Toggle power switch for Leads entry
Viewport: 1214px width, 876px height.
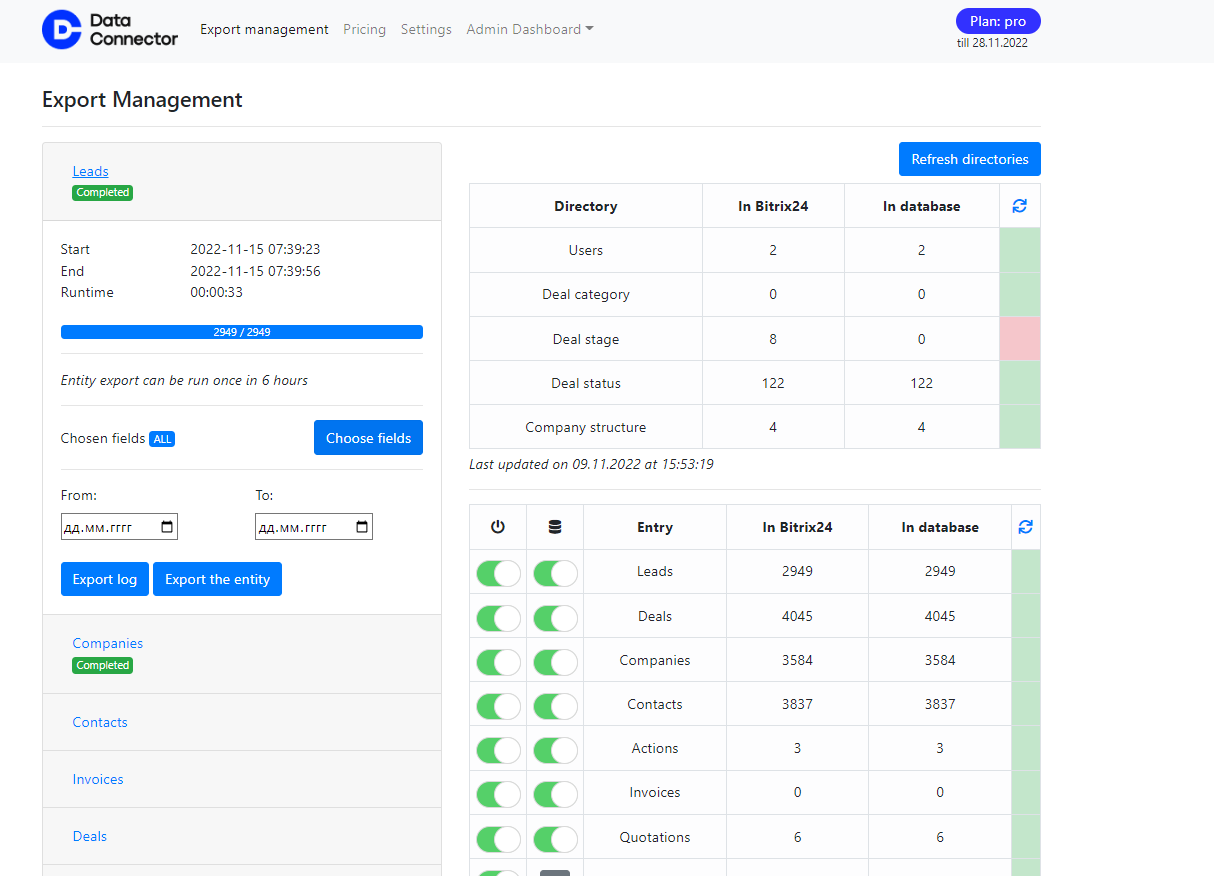[x=498, y=573]
